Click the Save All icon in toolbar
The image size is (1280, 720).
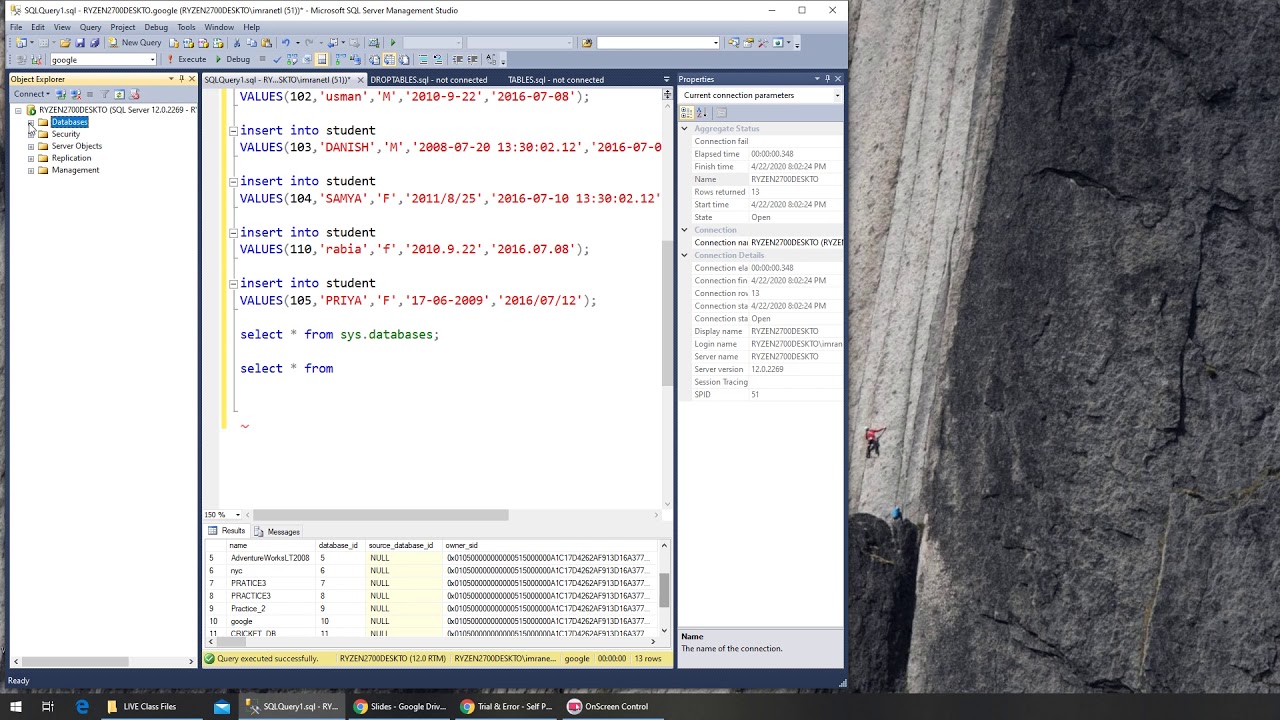95,43
